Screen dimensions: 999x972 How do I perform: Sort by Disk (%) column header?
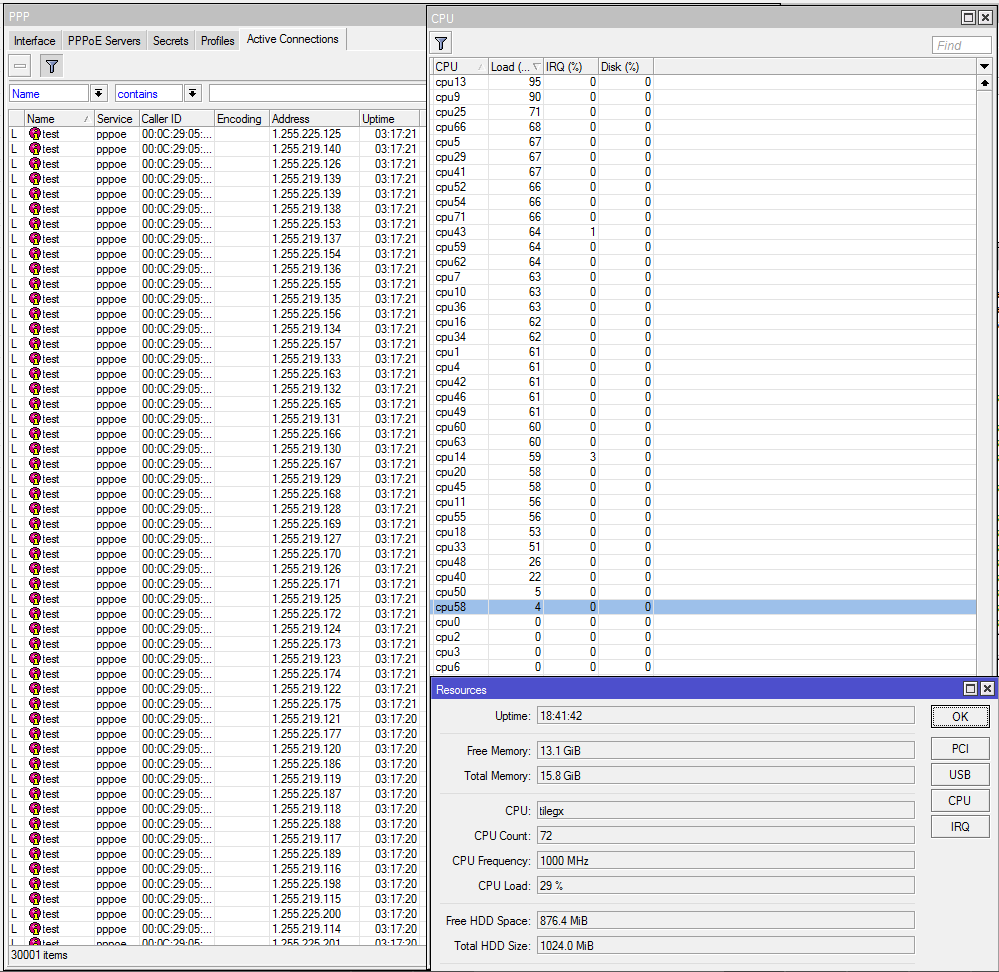626,66
